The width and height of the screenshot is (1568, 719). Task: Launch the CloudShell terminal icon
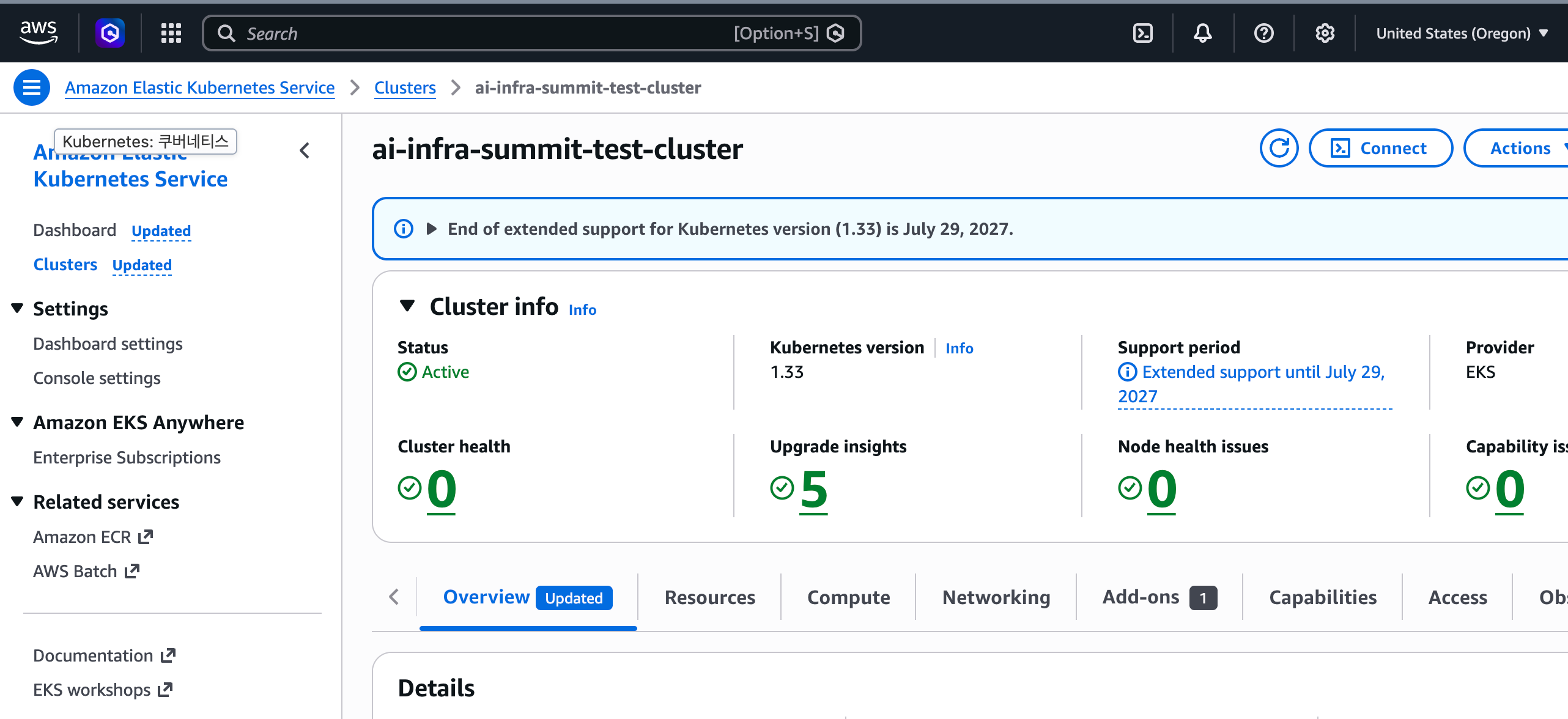(1142, 33)
